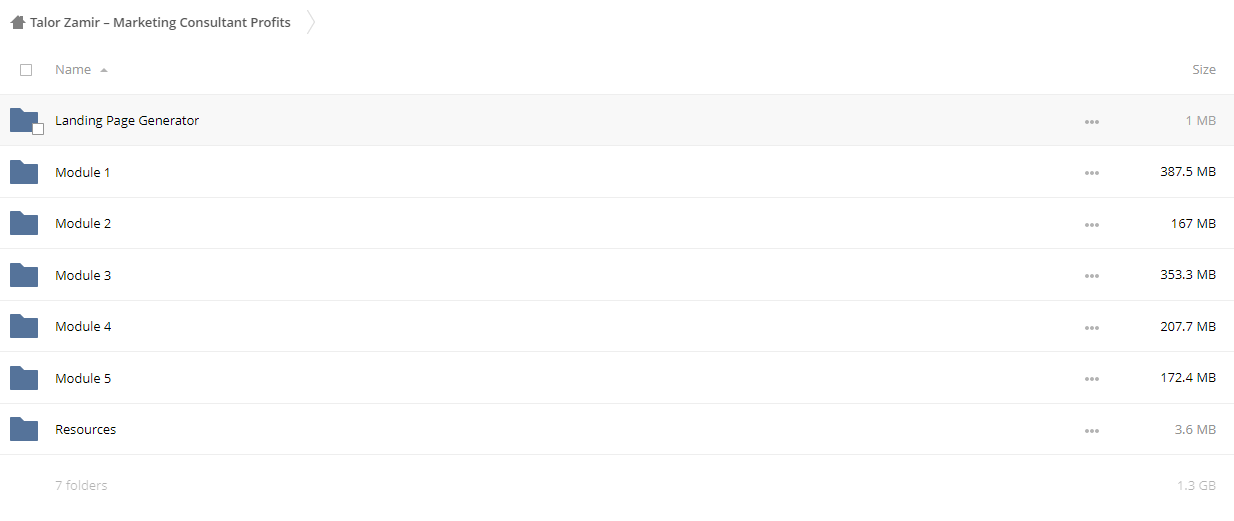Toggle Name column sort arrow

[104, 71]
